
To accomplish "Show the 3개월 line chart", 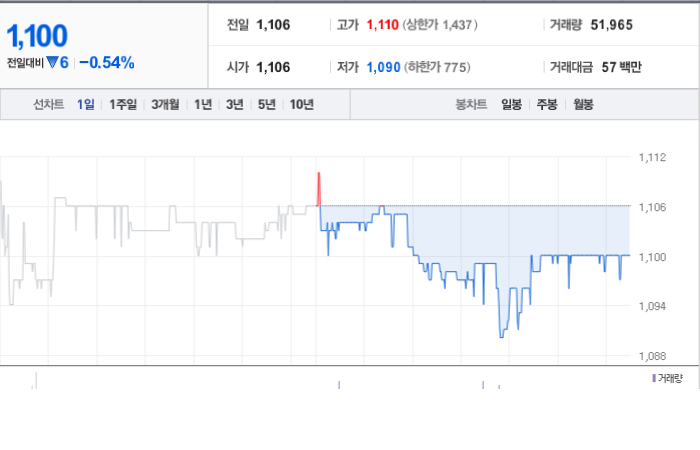I will (x=165, y=104).
